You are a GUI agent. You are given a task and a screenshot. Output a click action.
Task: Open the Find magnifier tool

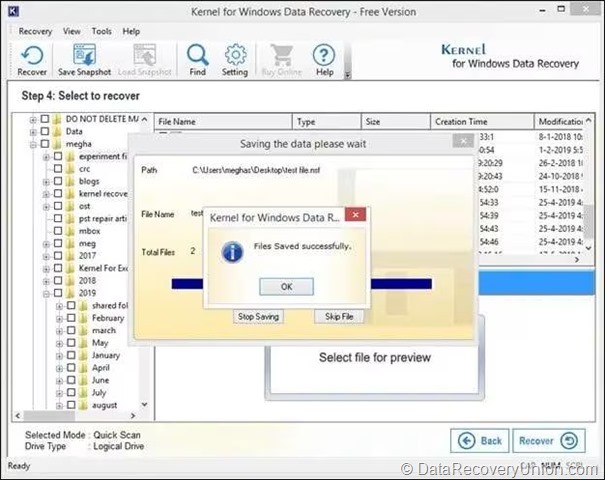(198, 60)
